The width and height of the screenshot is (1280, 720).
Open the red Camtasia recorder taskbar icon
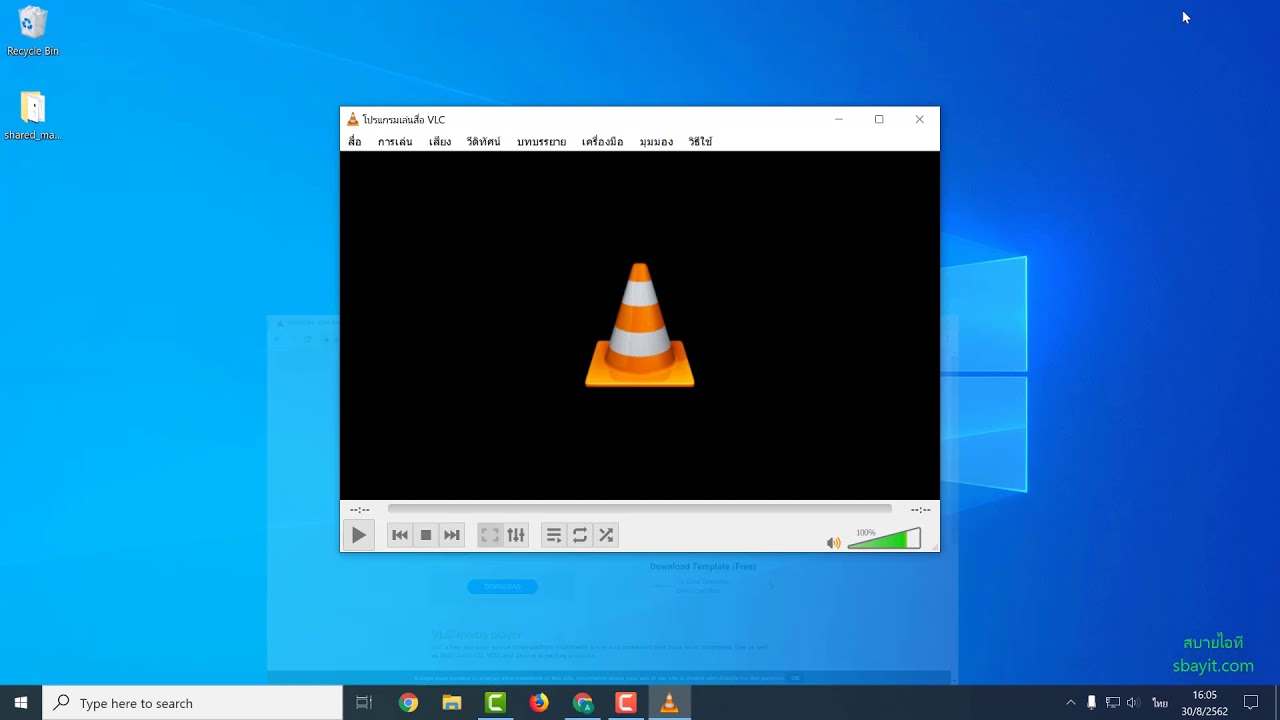[626, 703]
